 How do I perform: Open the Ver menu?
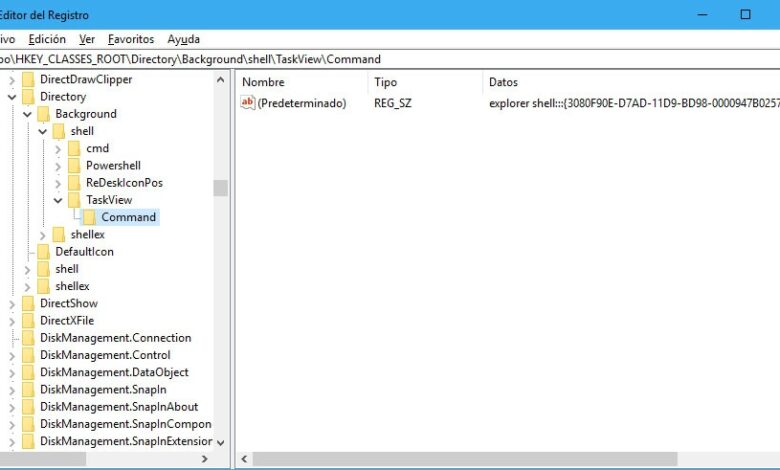click(x=87, y=39)
